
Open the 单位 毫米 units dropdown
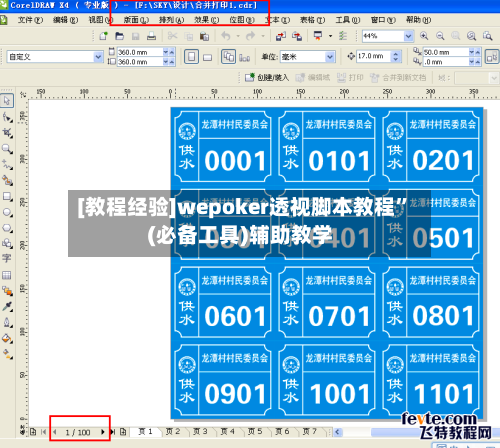(x=330, y=57)
